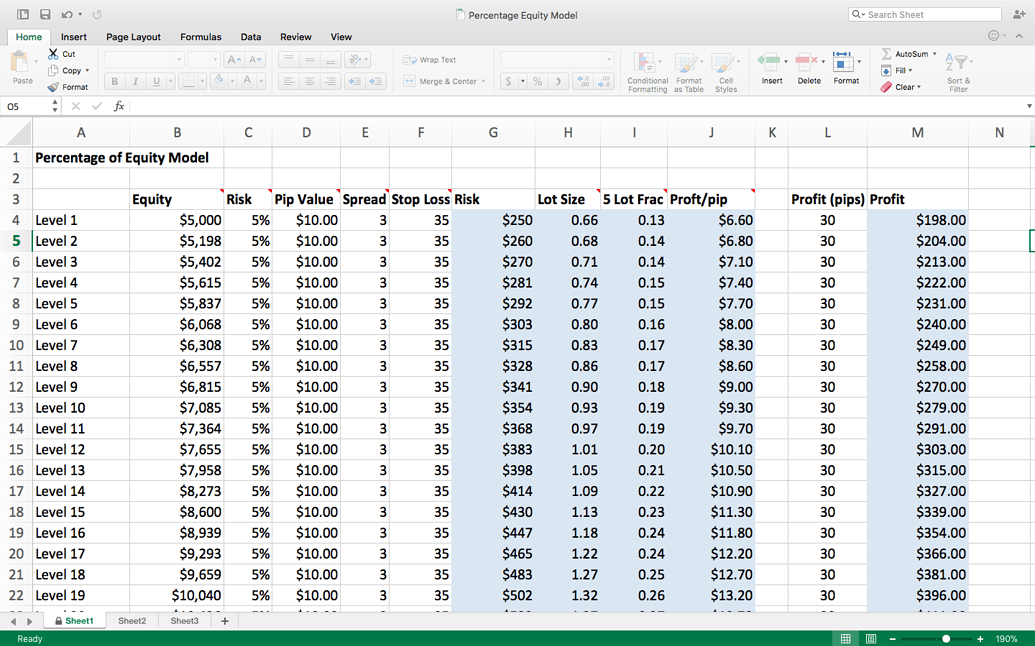
Task: Open the Formulas ribbon tab
Action: [200, 37]
